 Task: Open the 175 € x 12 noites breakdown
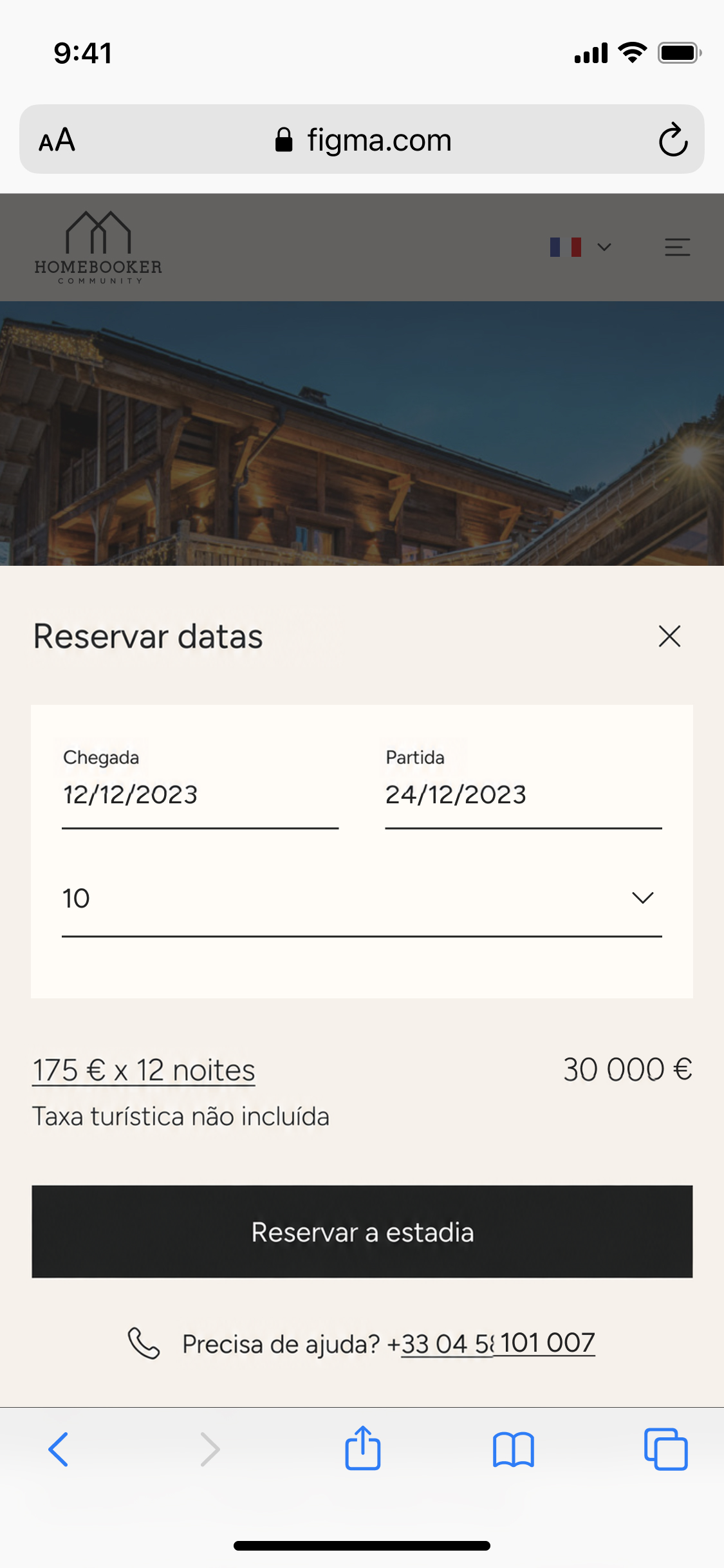(x=144, y=1070)
